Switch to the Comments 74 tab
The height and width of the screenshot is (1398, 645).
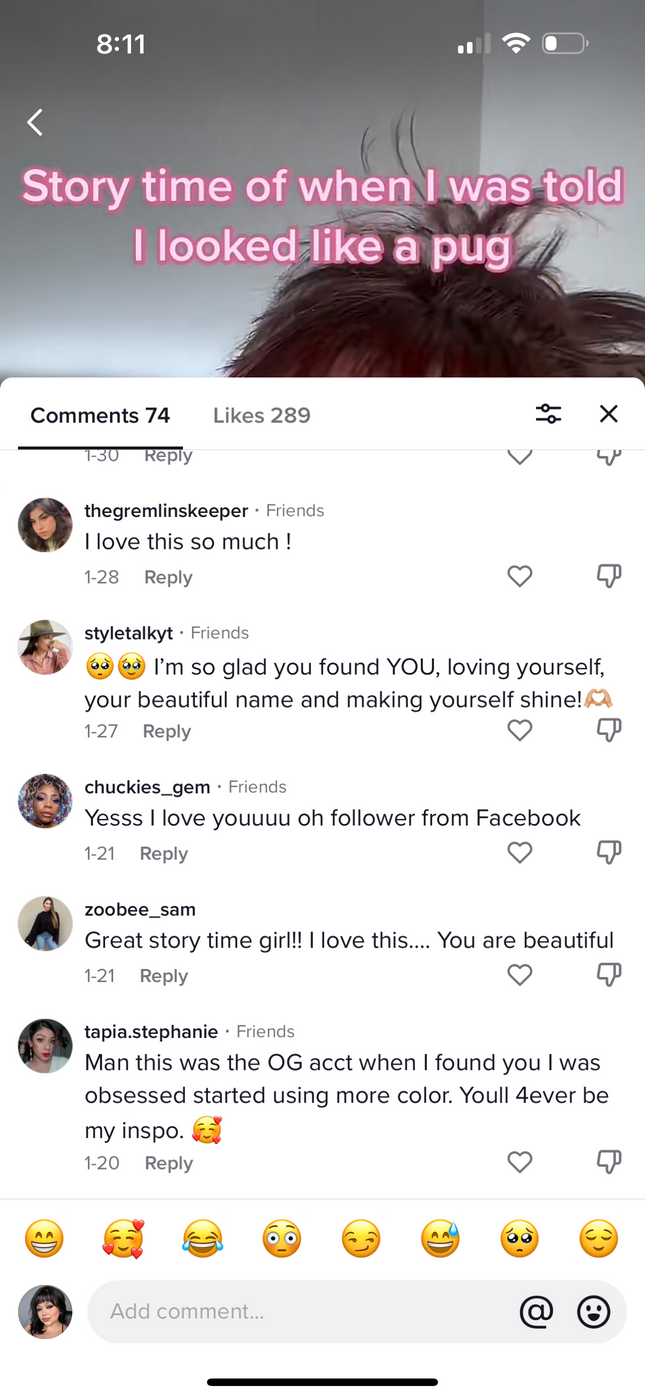coord(100,415)
